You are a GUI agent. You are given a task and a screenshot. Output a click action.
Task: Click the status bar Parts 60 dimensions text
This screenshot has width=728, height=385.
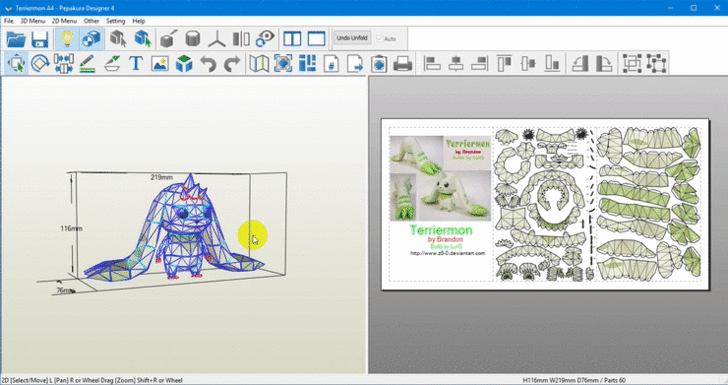[x=574, y=380]
